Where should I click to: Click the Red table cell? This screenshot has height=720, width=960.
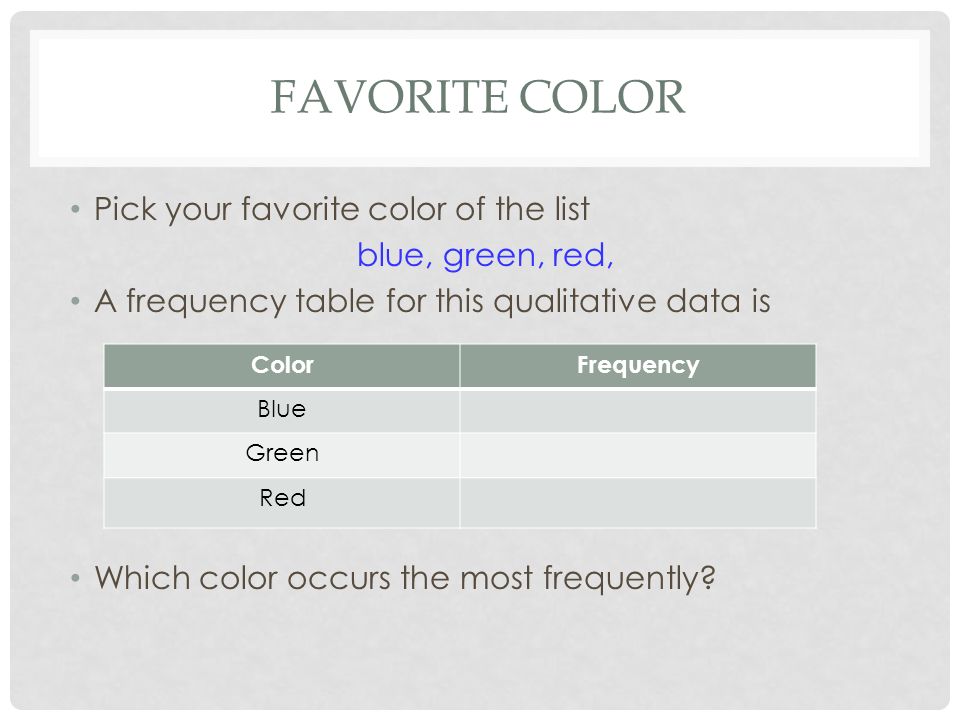pyautogui.click(x=282, y=502)
